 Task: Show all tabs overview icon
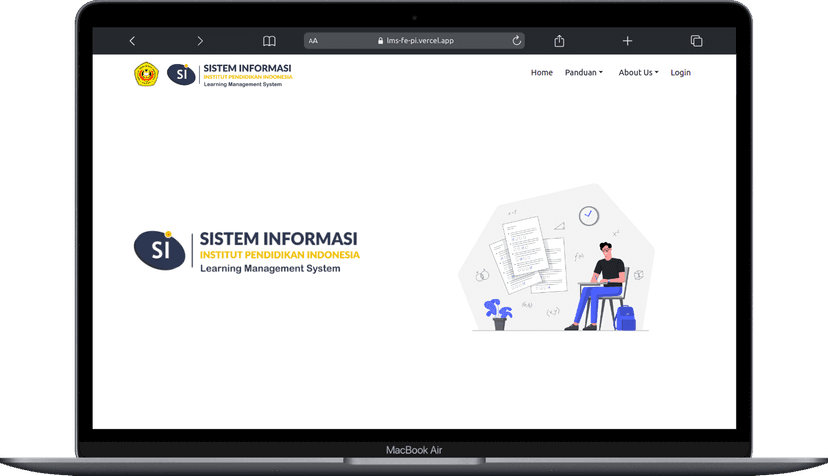[x=697, y=41]
